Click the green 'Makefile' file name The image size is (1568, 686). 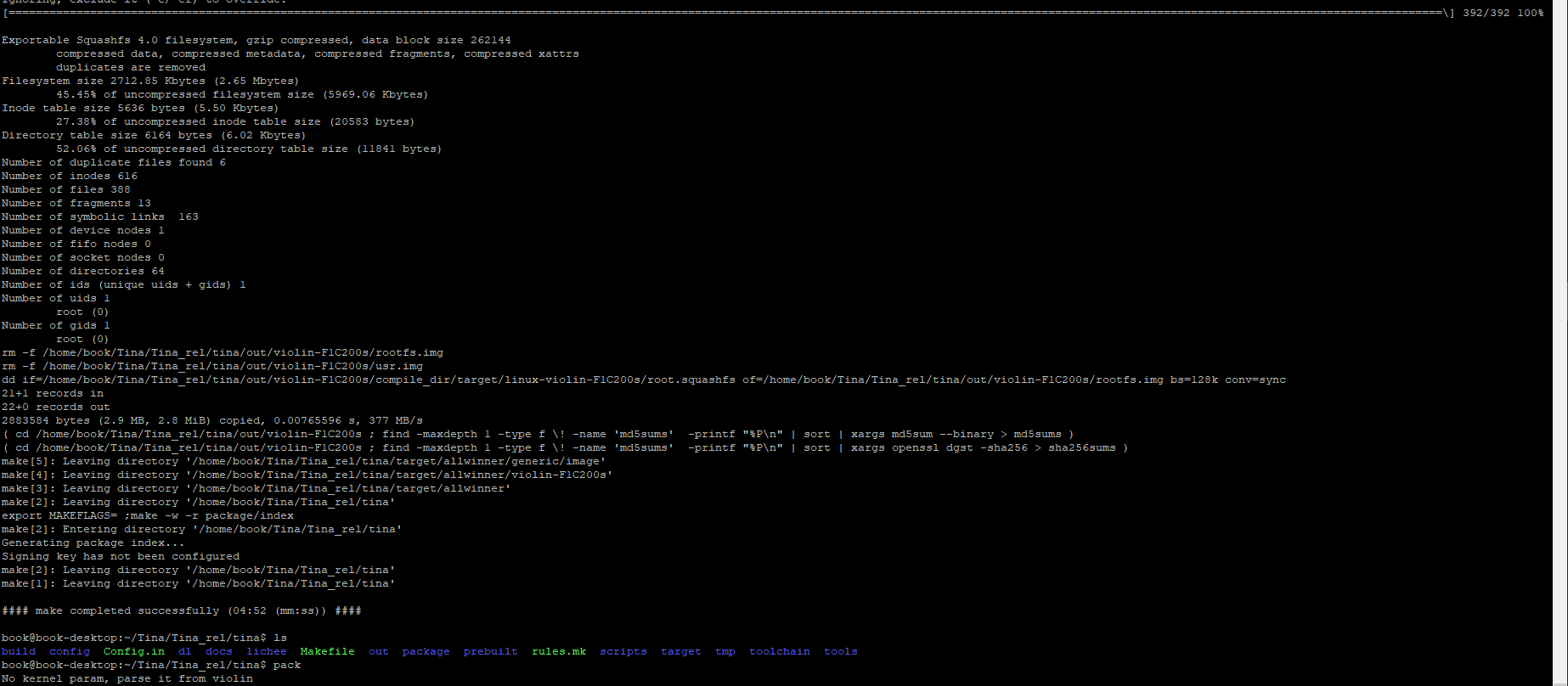click(328, 651)
